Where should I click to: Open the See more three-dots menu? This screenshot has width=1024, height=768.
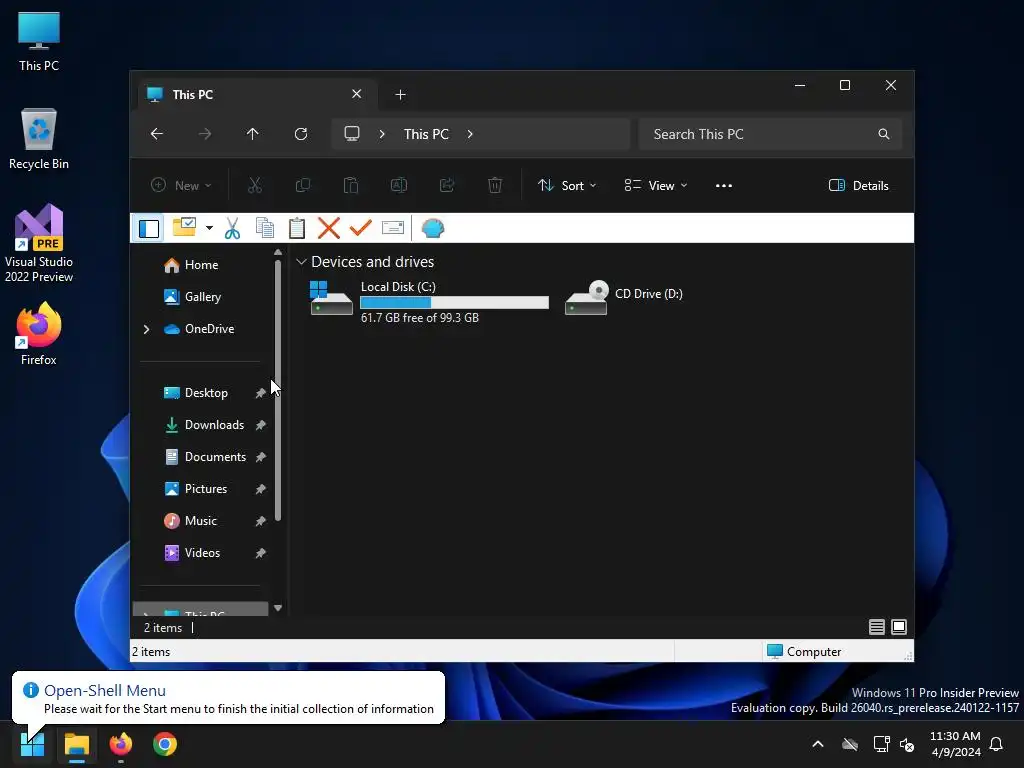coord(724,185)
